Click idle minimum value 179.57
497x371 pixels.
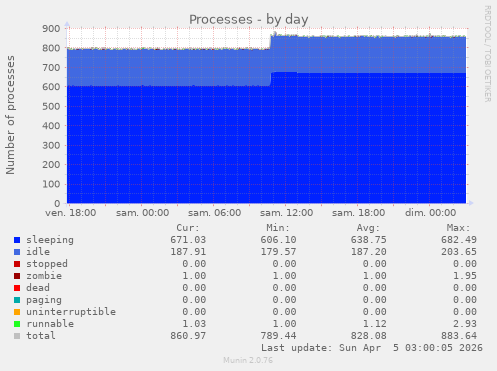tap(278, 252)
